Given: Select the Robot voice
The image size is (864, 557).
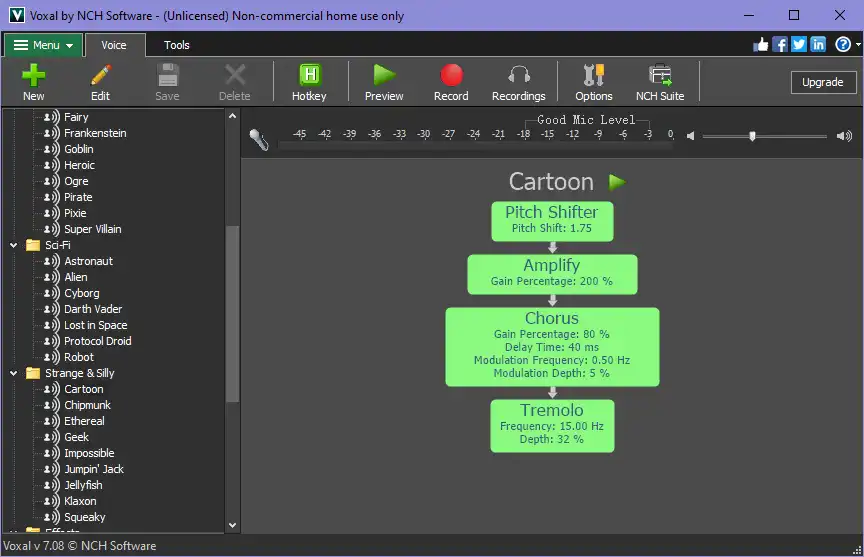Looking at the screenshot, I should pos(79,357).
